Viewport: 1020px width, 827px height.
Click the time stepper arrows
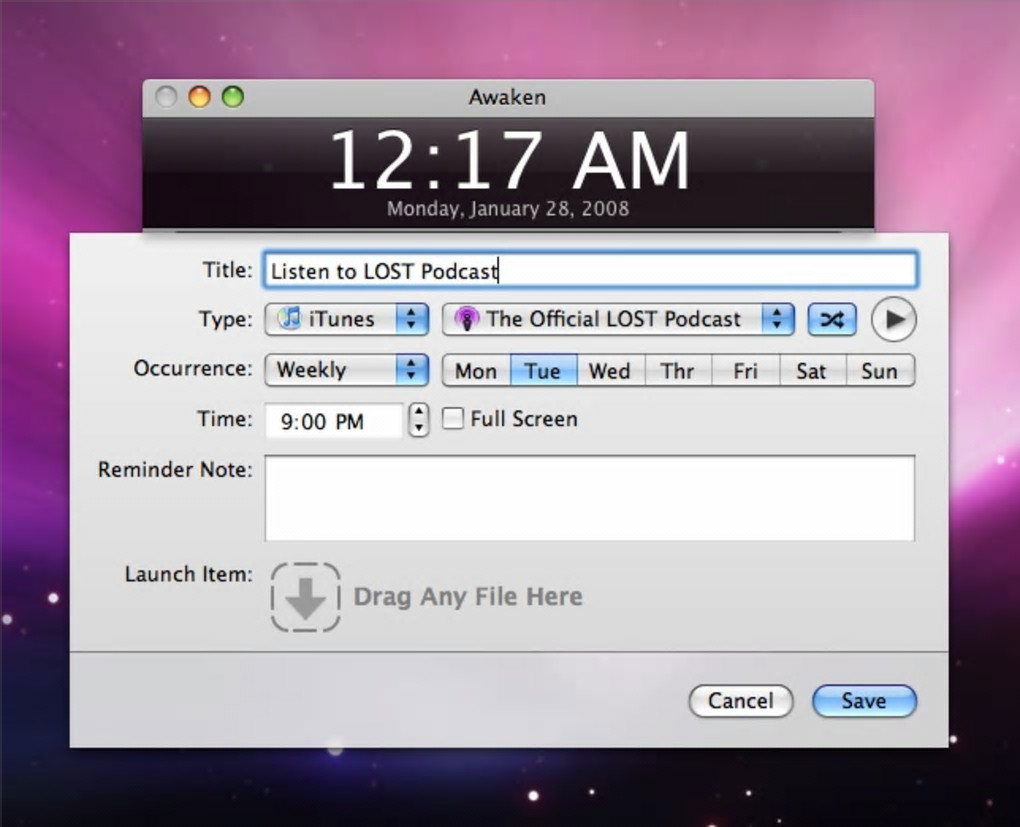pyautogui.click(x=419, y=420)
